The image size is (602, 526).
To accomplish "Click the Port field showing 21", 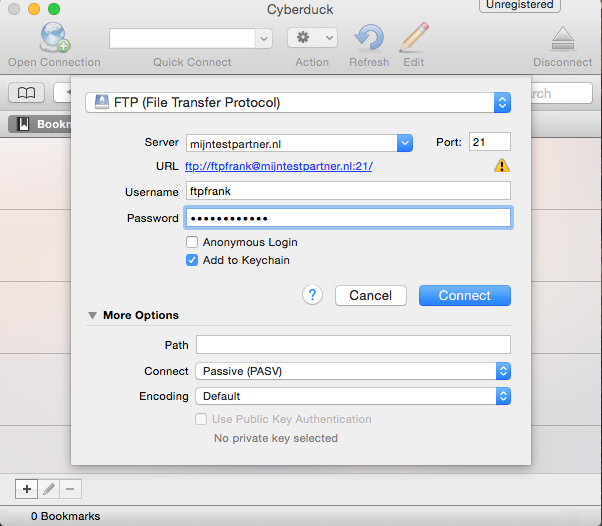I will (x=490, y=142).
